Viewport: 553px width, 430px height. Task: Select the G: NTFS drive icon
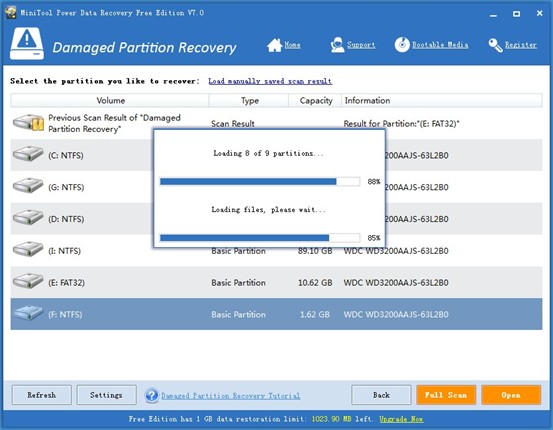(x=28, y=186)
